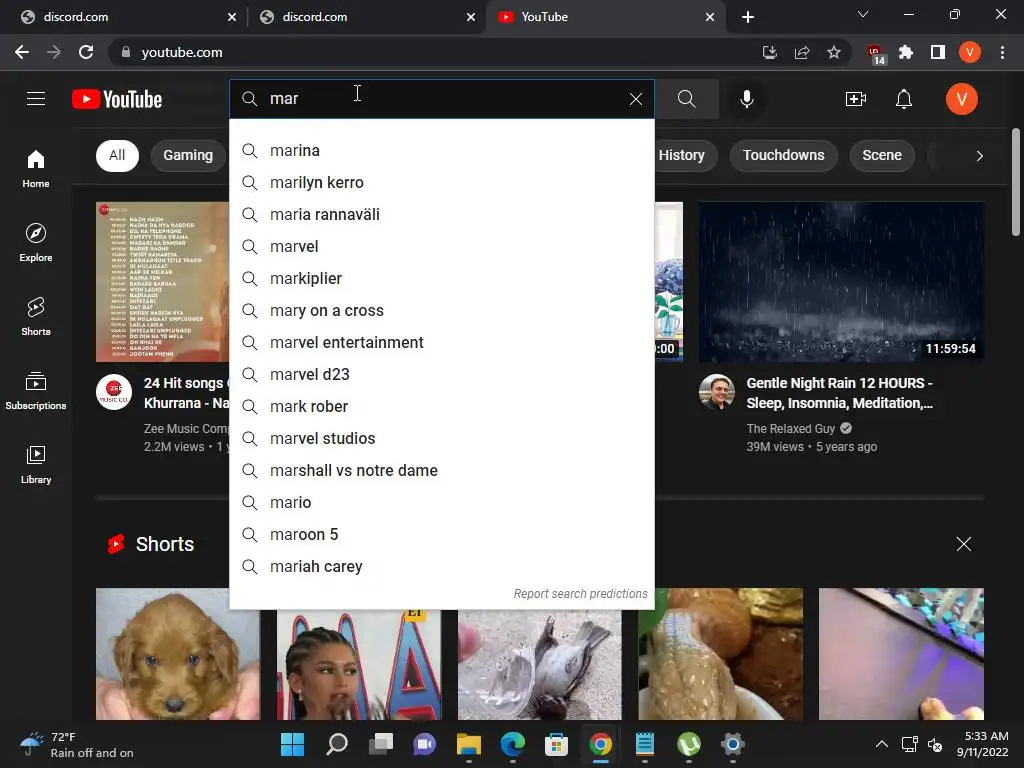Choose the 'marvel entertainment' suggestion

pos(442,342)
